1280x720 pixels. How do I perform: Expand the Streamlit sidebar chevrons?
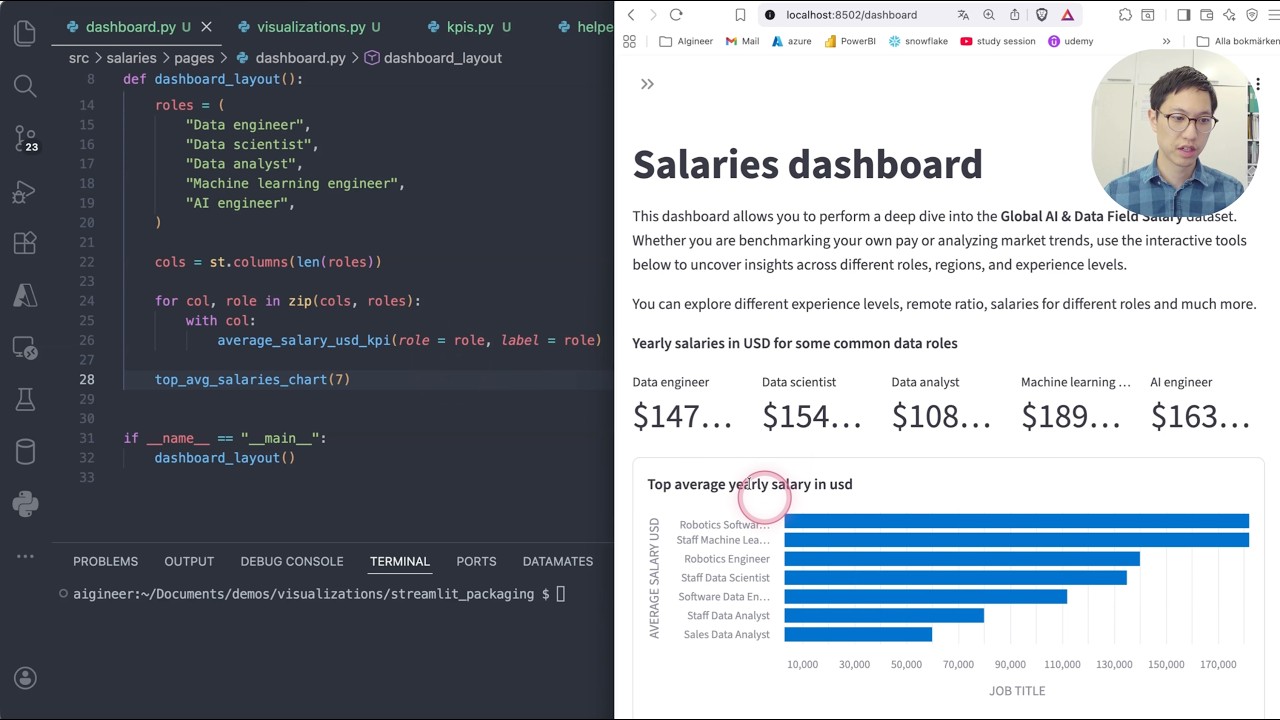pyautogui.click(x=647, y=84)
